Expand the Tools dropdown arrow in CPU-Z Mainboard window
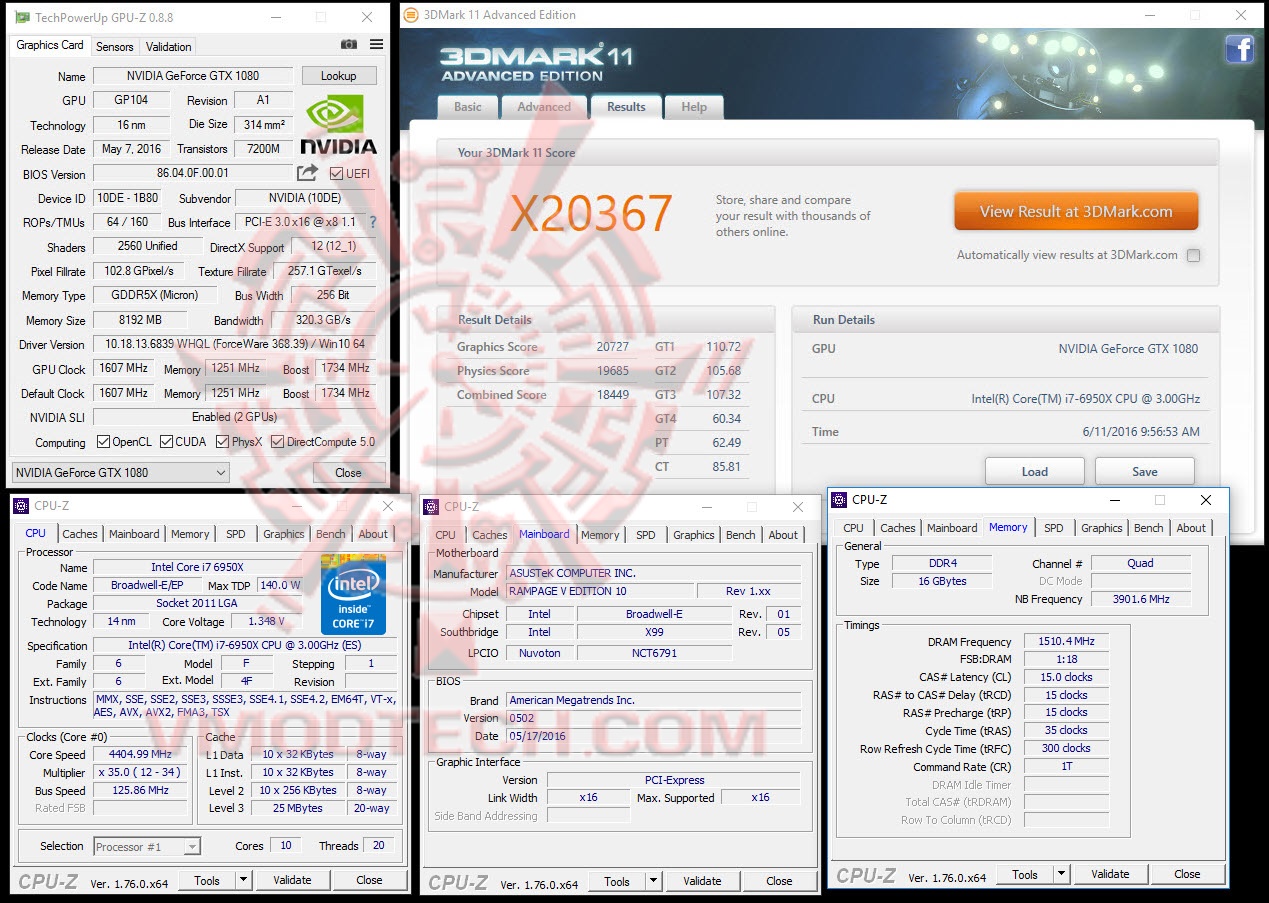The width and height of the screenshot is (1269, 903). coord(653,881)
